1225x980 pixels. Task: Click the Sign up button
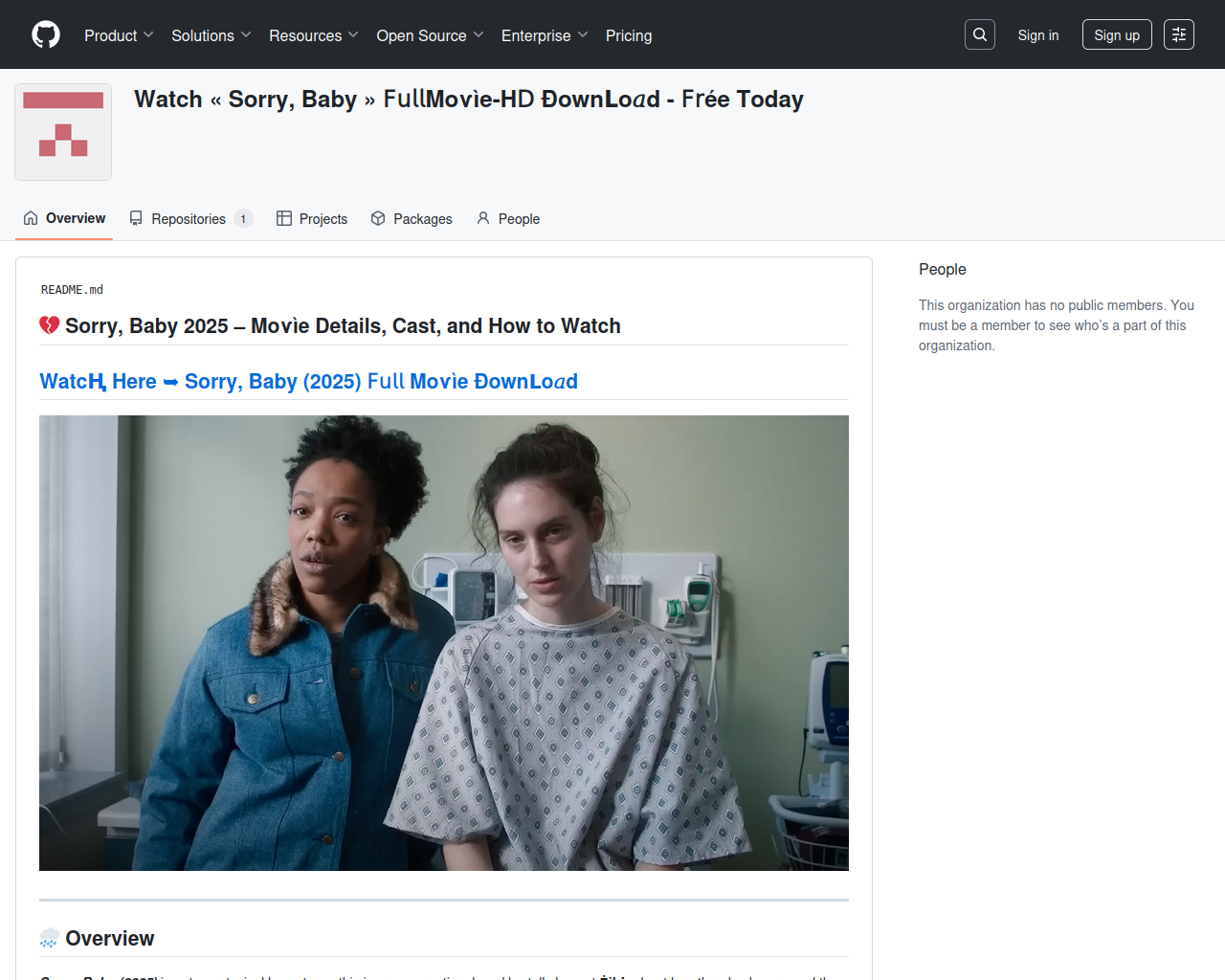click(1117, 34)
